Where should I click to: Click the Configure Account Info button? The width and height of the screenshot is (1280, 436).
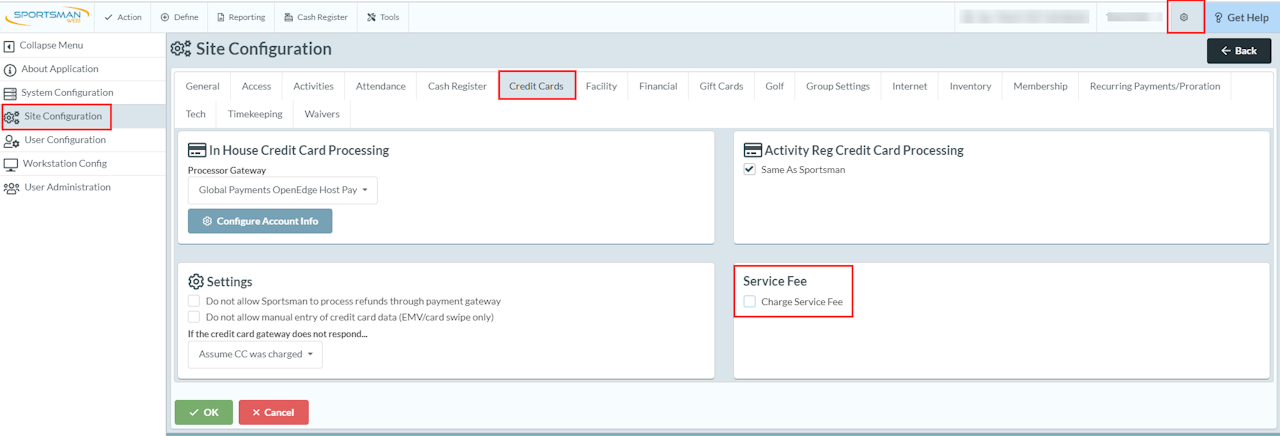[260, 221]
